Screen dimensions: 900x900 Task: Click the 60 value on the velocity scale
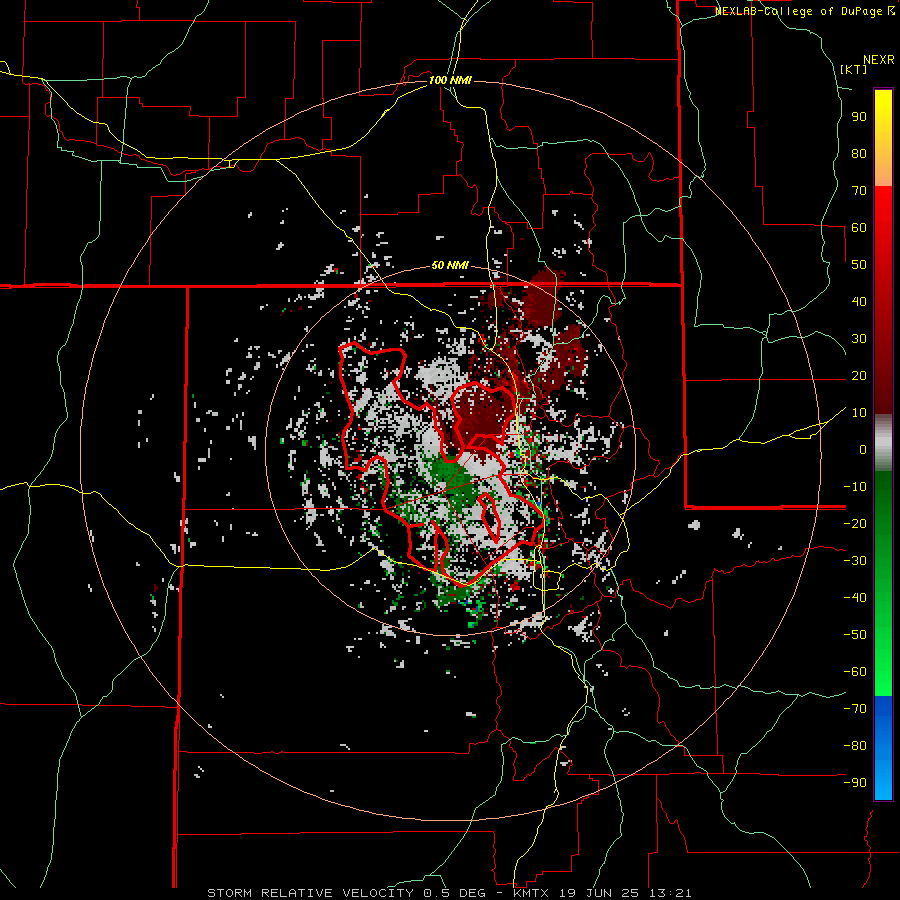coord(859,228)
